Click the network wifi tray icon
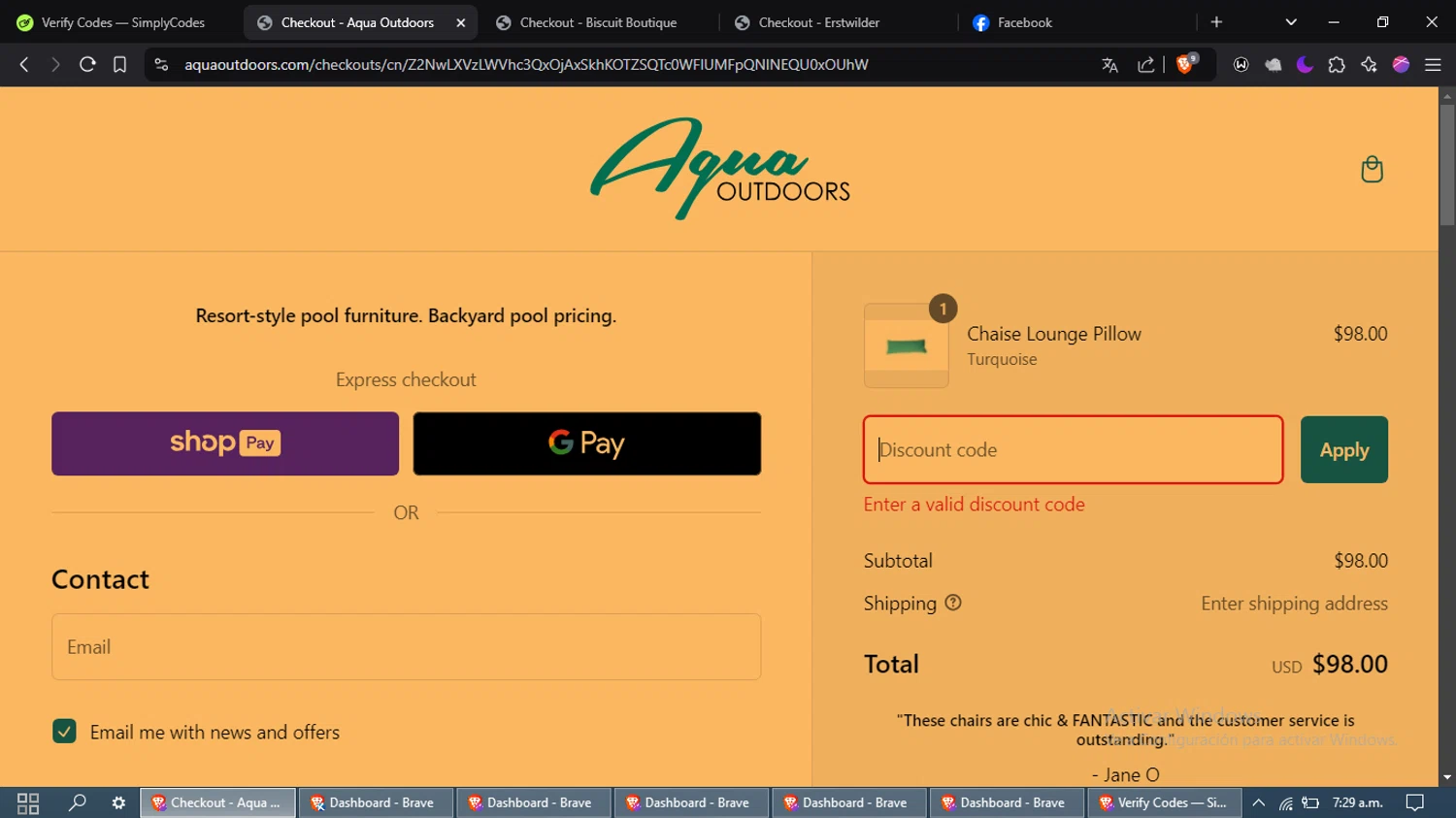1456x818 pixels. click(x=1285, y=803)
